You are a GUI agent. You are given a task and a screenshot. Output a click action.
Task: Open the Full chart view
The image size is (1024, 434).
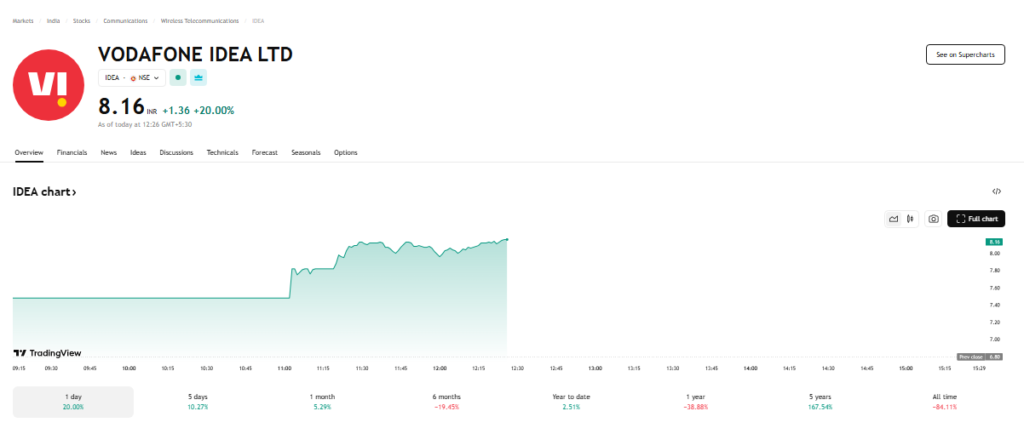coord(976,219)
